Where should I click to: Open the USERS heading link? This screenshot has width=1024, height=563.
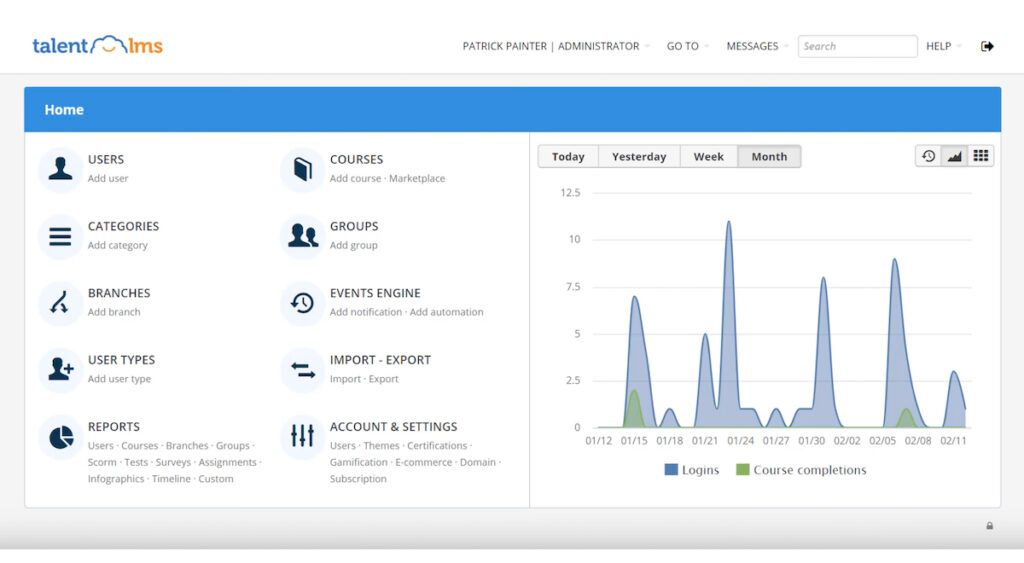(106, 159)
